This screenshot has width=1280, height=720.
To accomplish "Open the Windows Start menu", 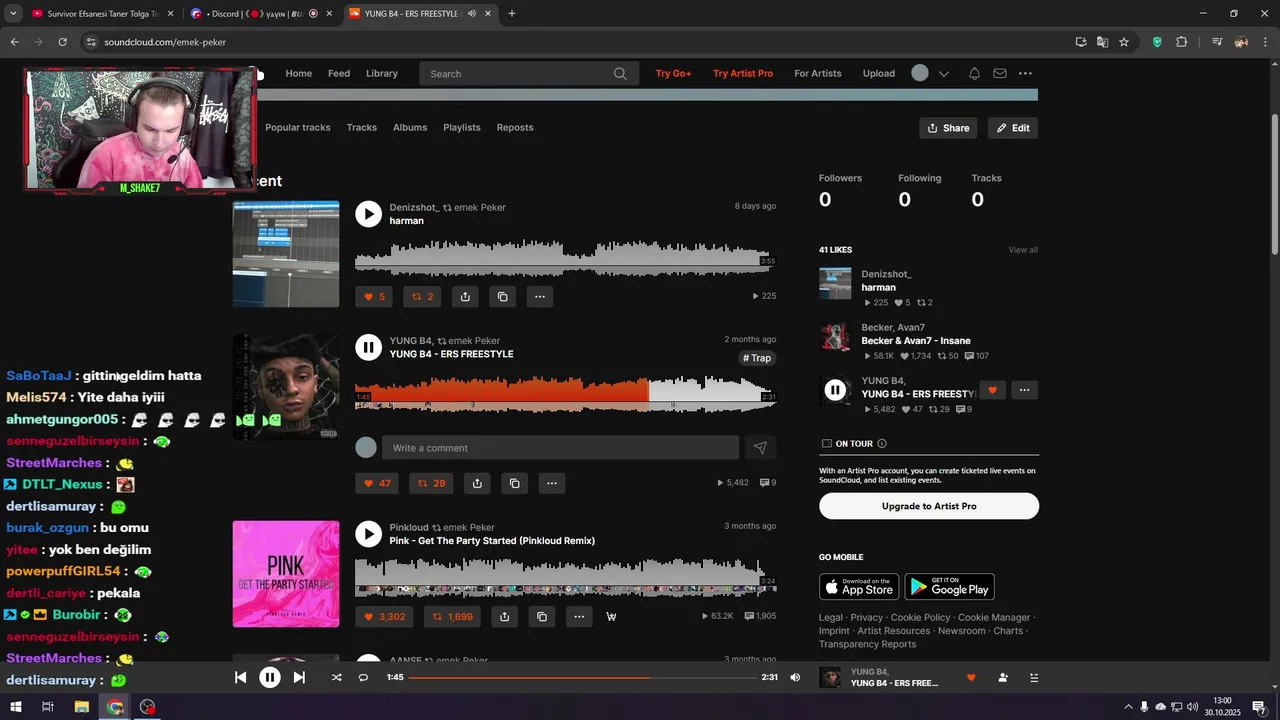I will (x=15, y=707).
